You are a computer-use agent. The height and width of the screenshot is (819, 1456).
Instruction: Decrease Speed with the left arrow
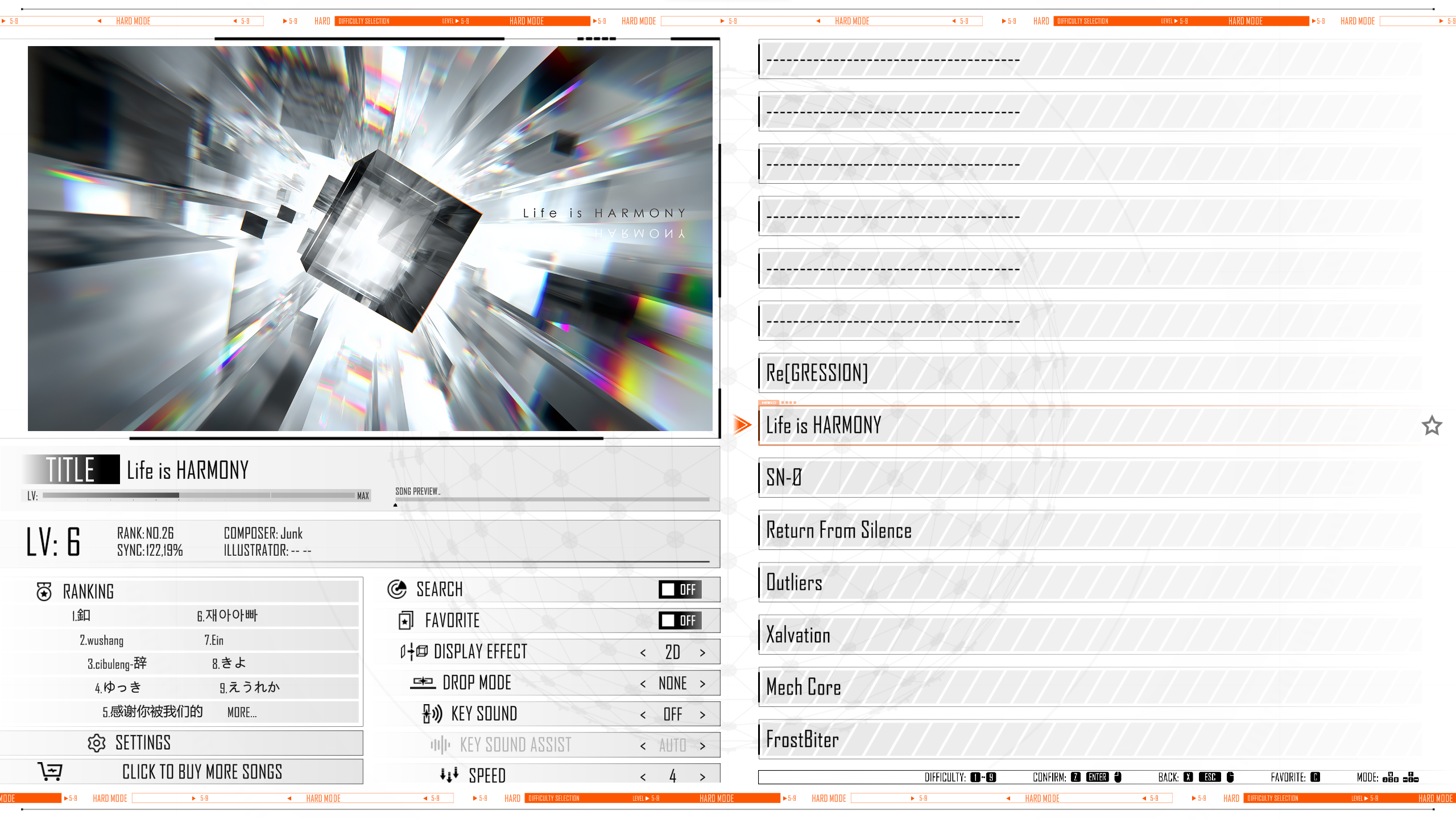(x=643, y=777)
